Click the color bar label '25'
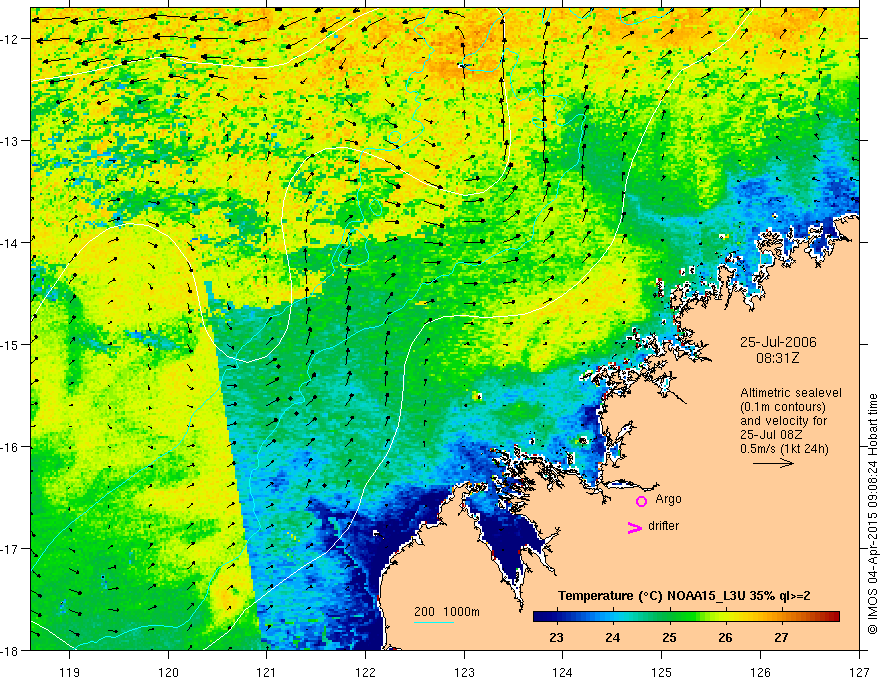Screen dimensions: 880x680 point(669,638)
